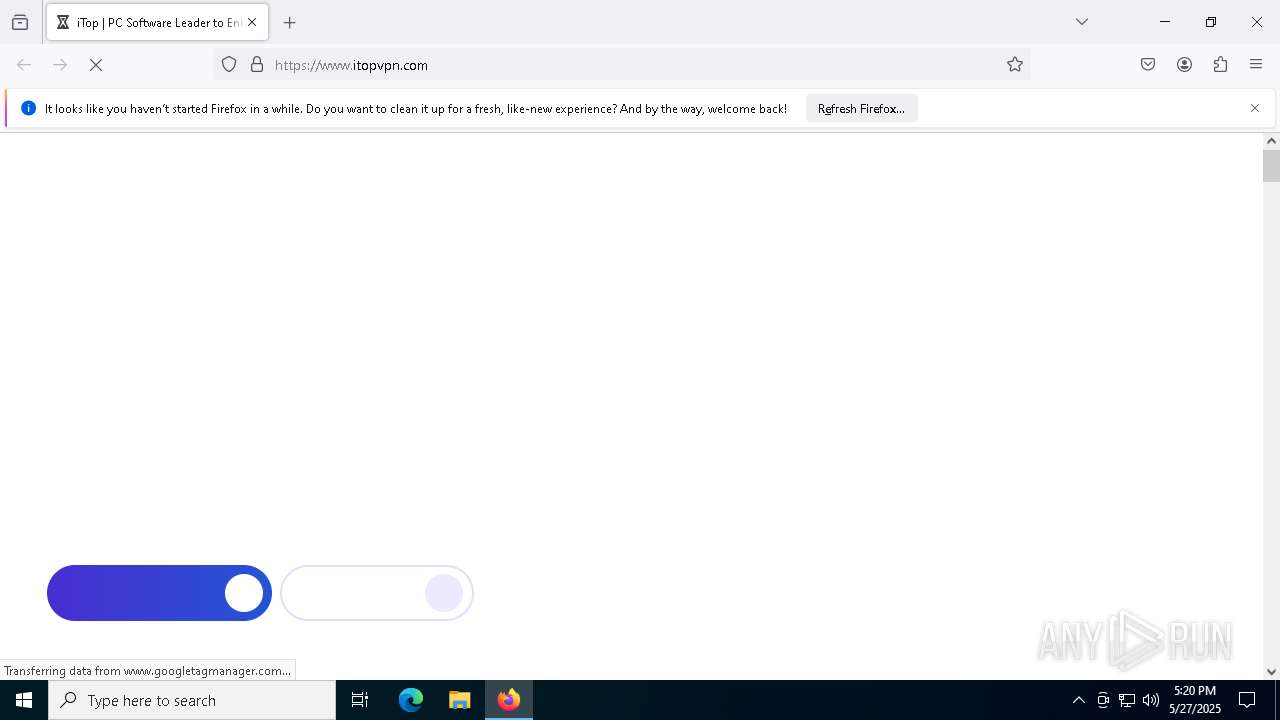Image resolution: width=1280 pixels, height=720 pixels.
Task: Stop loading the page
Action: coord(96,65)
